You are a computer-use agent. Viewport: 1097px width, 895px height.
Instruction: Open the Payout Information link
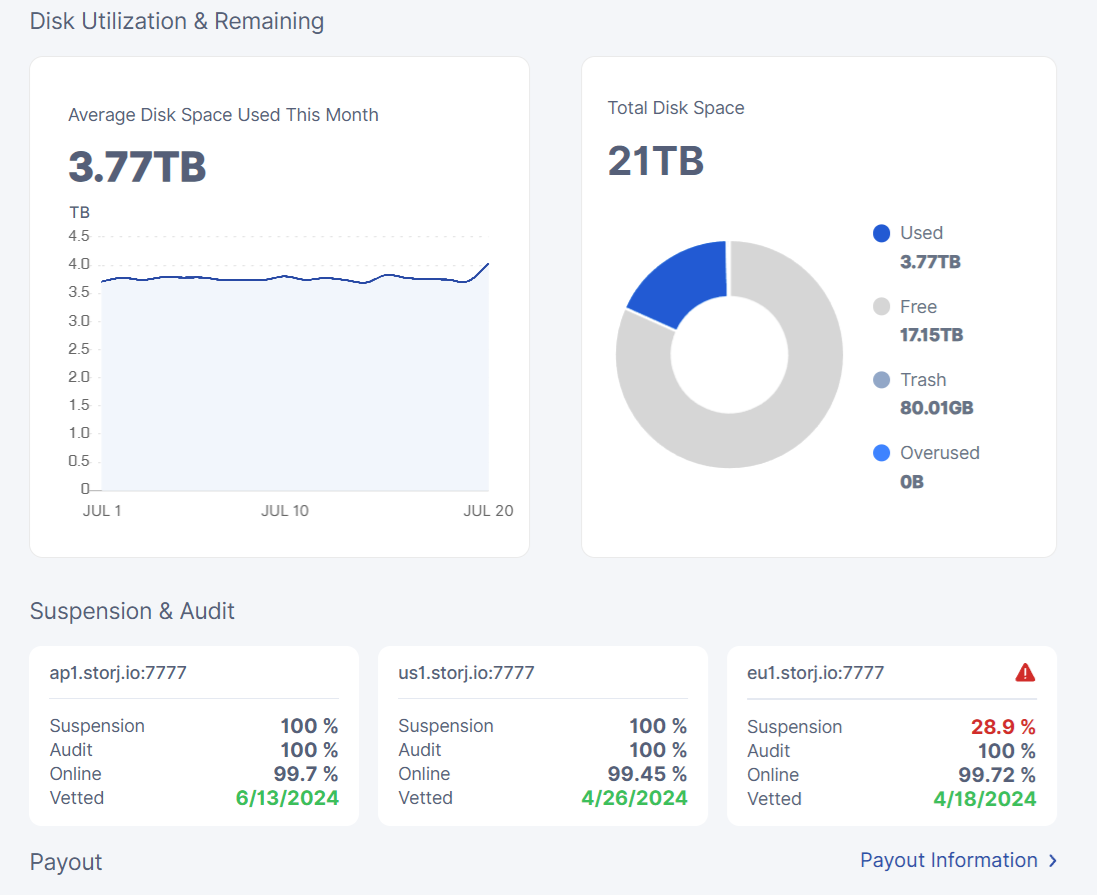click(949, 860)
